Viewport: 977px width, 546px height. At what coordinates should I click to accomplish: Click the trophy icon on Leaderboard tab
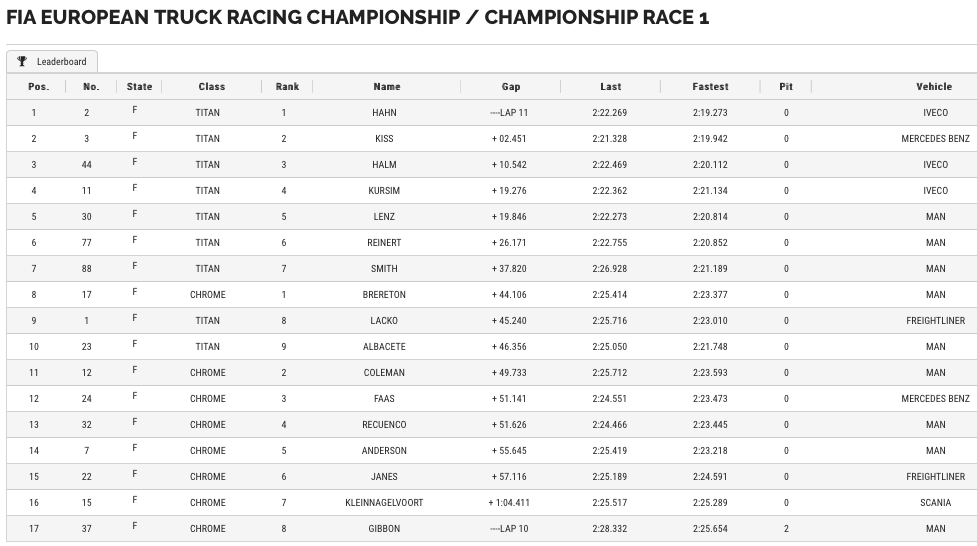(x=22, y=61)
